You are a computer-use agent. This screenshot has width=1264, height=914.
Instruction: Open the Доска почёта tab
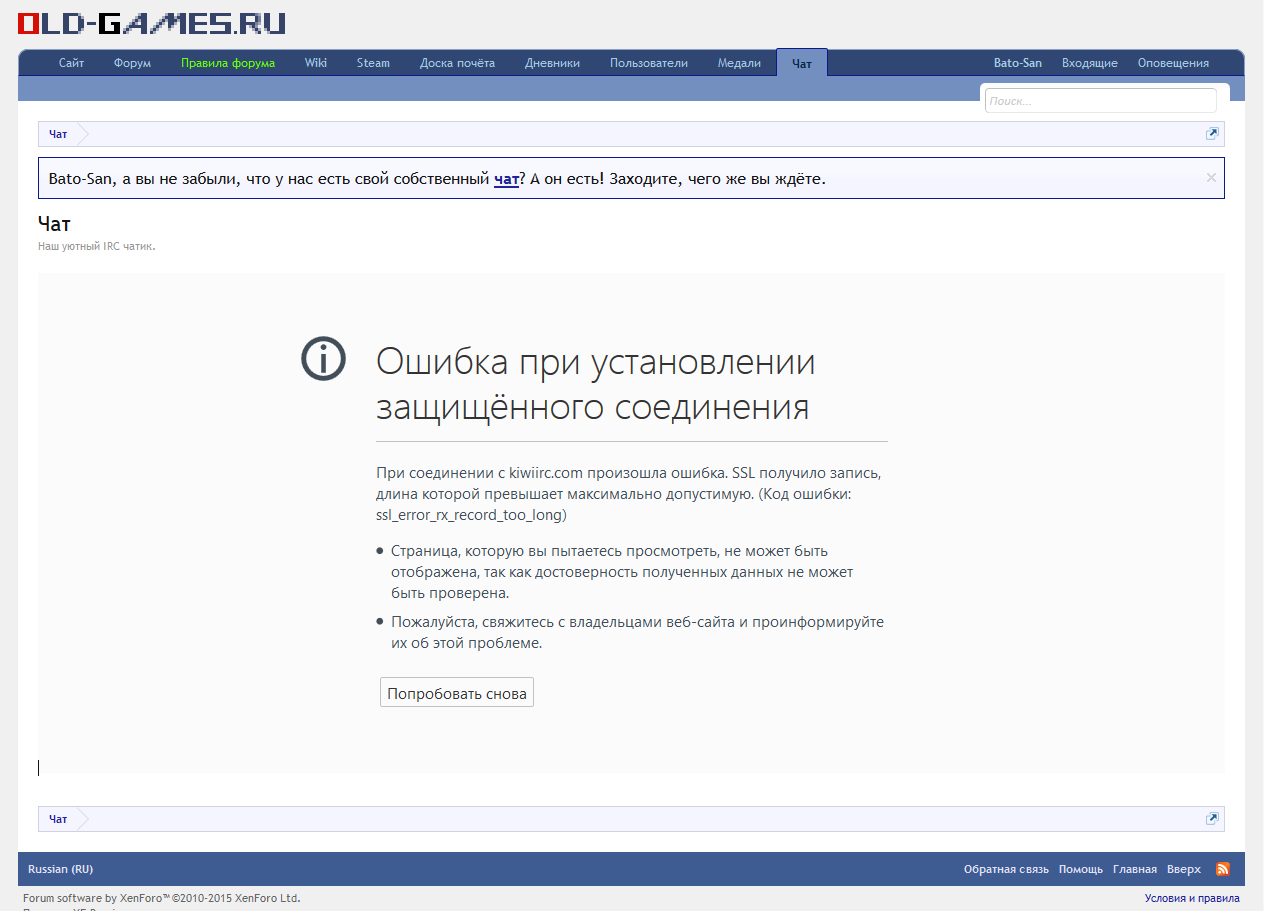tap(457, 63)
